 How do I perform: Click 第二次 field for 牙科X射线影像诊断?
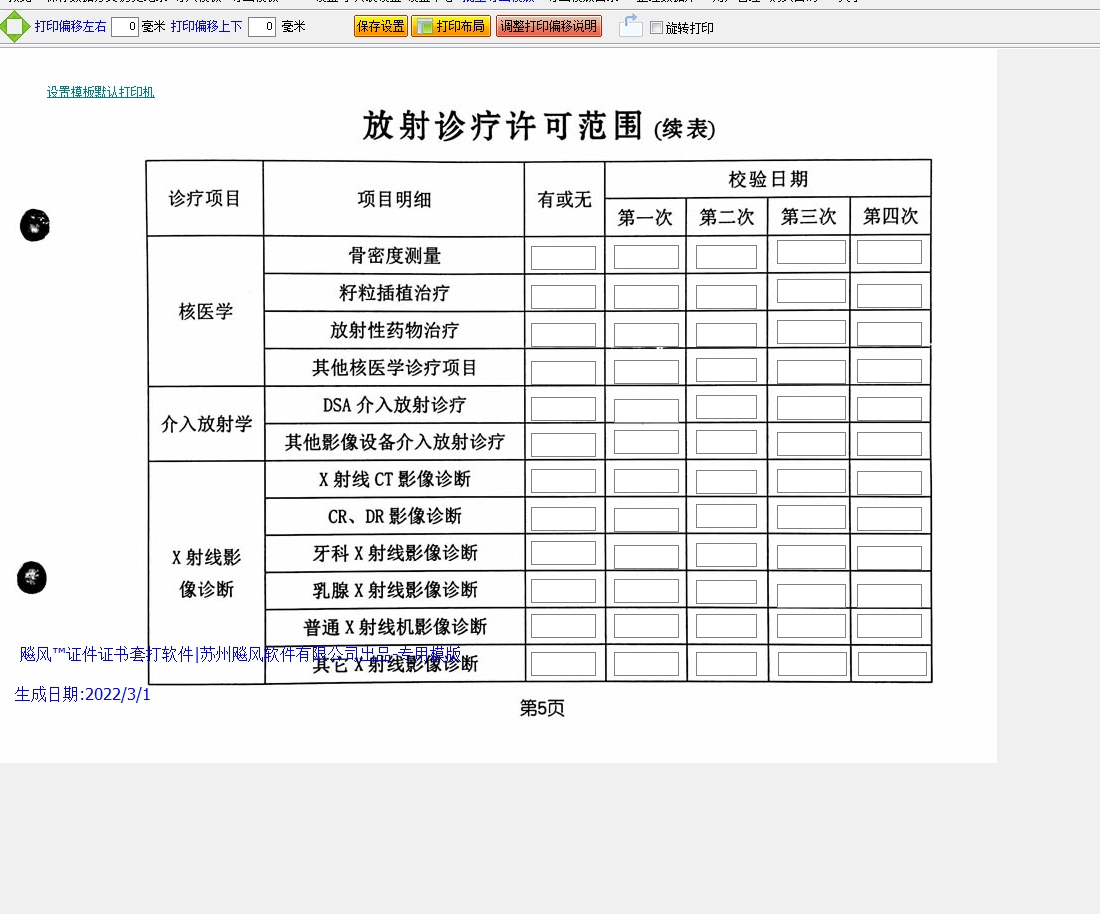click(726, 555)
